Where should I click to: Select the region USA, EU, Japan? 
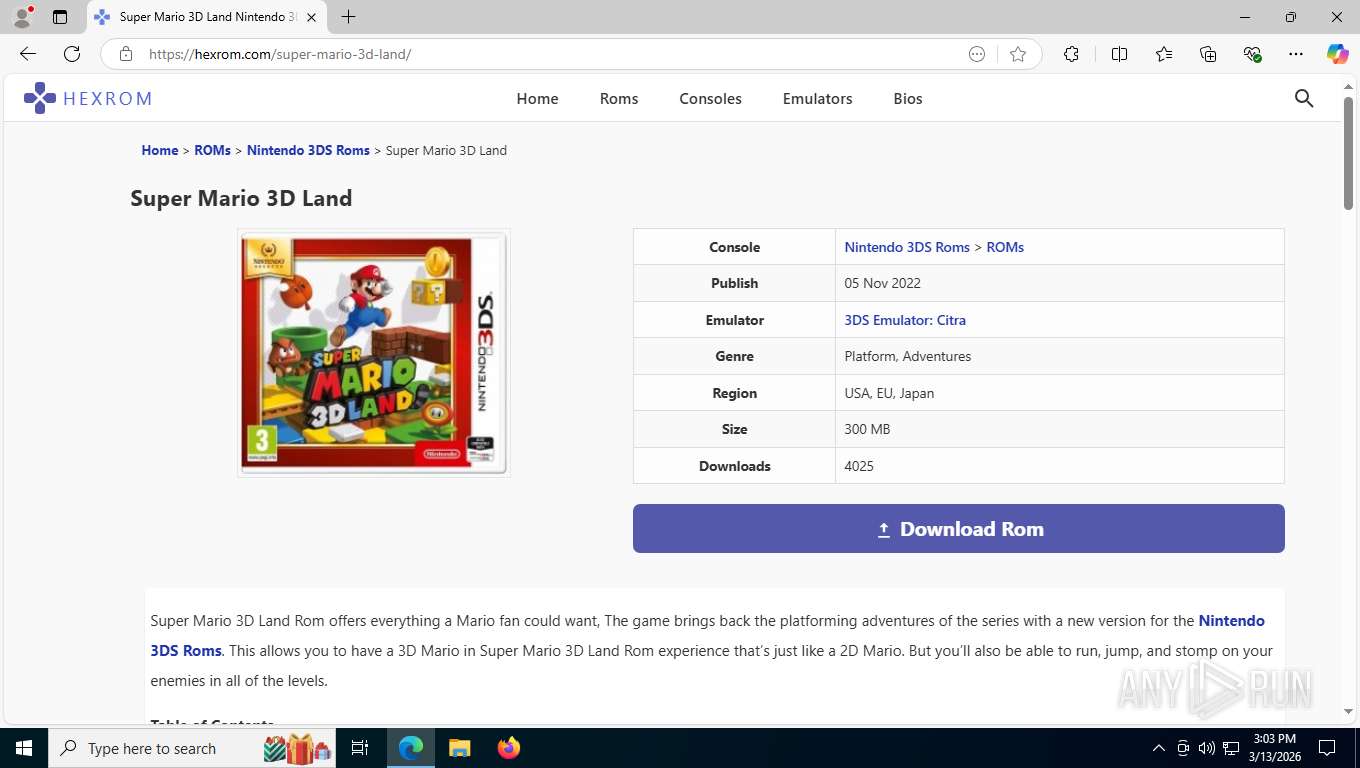pyautogui.click(x=889, y=393)
